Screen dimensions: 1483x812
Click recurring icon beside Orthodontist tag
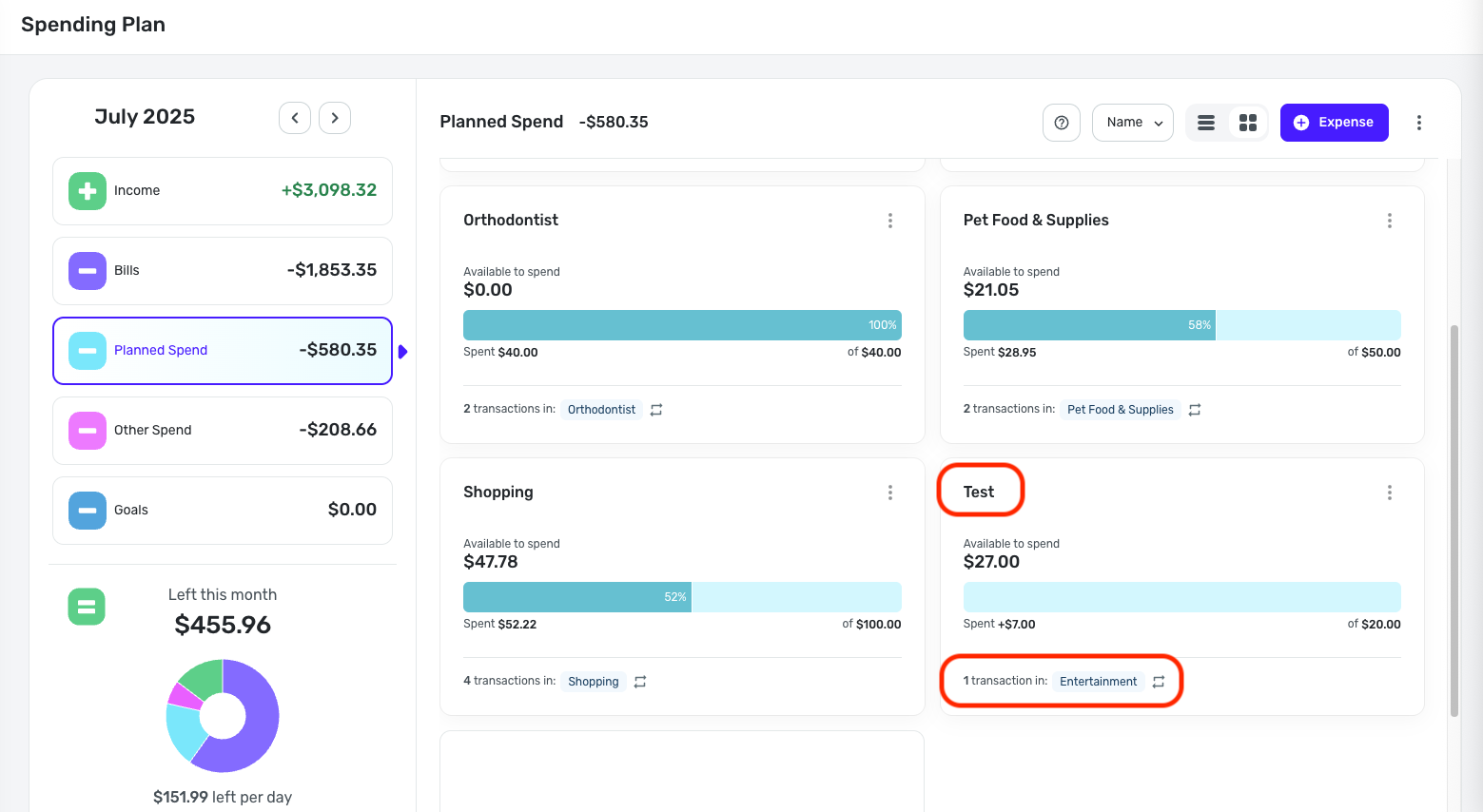pos(656,410)
